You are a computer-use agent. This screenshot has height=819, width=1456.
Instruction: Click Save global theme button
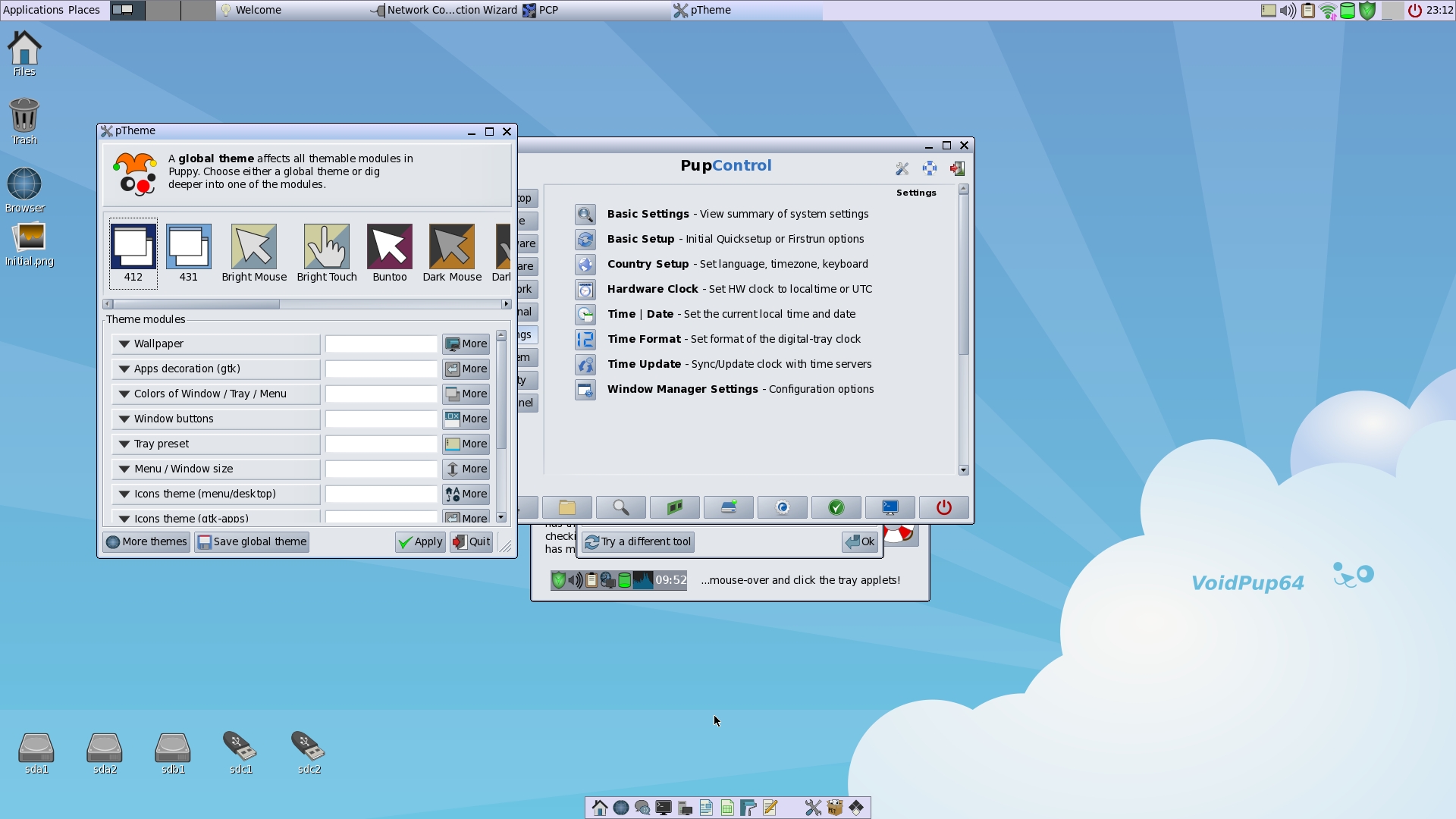(252, 542)
